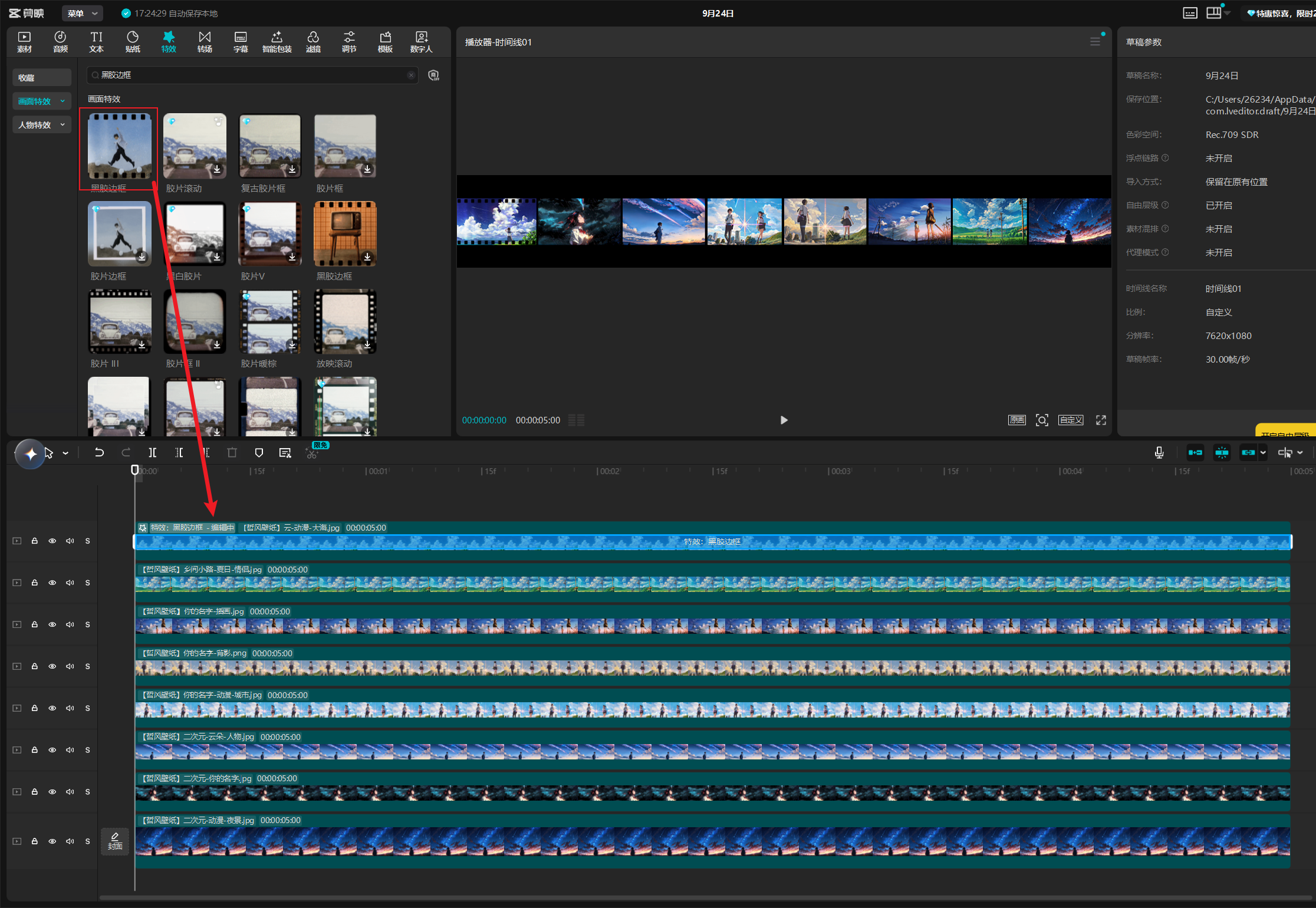Add a marker with the shield icon

[x=259, y=452]
